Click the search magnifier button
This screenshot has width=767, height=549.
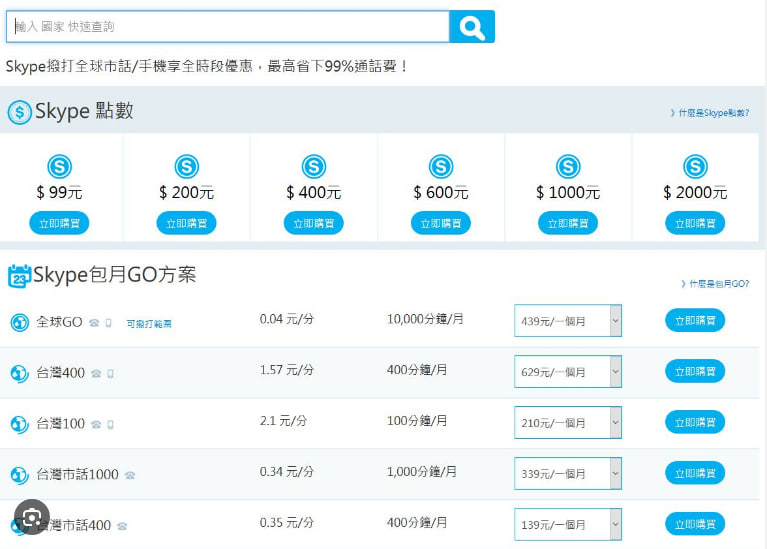coord(472,26)
